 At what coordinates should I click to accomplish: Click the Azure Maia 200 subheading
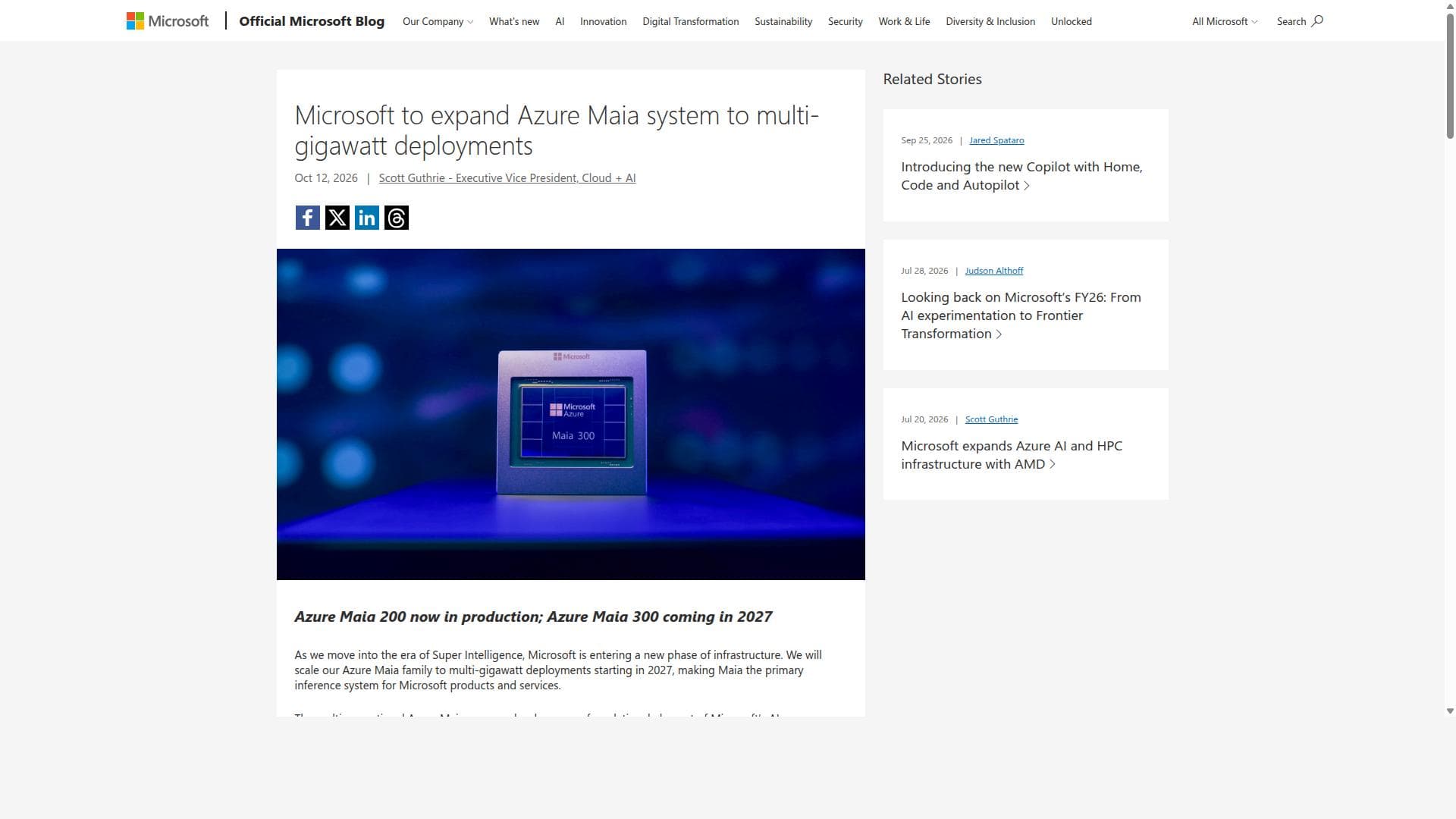[x=533, y=617]
